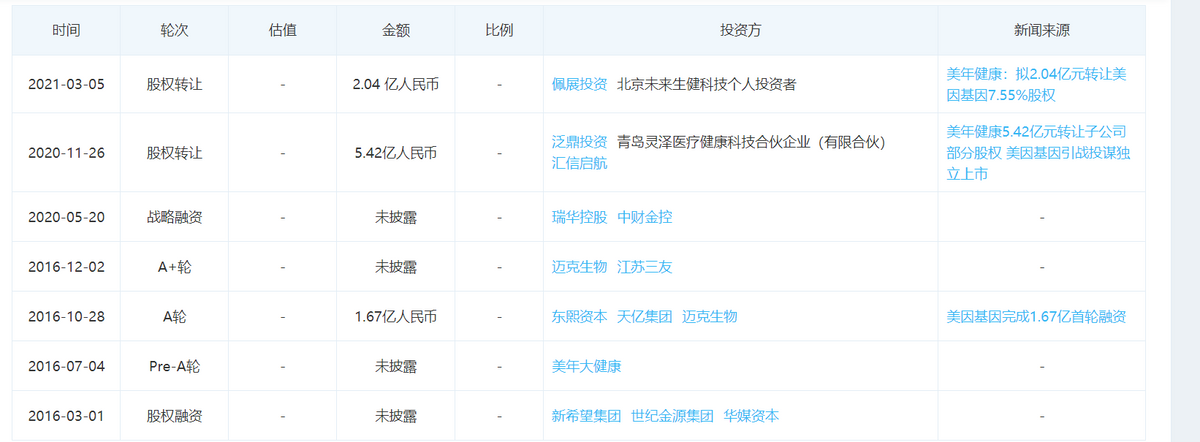
Task: Click amount 1.67亿人民币
Action: coord(395,316)
